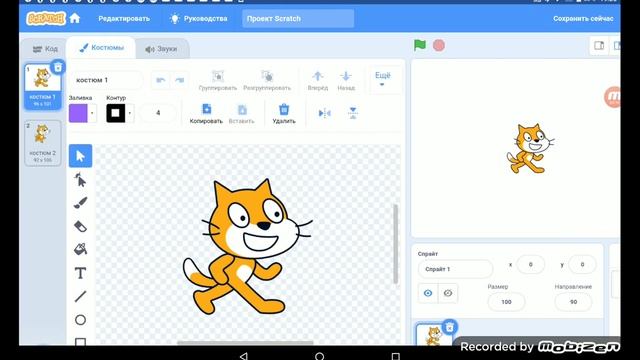Screen dimensions: 640x360
Task: Click the green flag to start
Action: click(x=420, y=45)
